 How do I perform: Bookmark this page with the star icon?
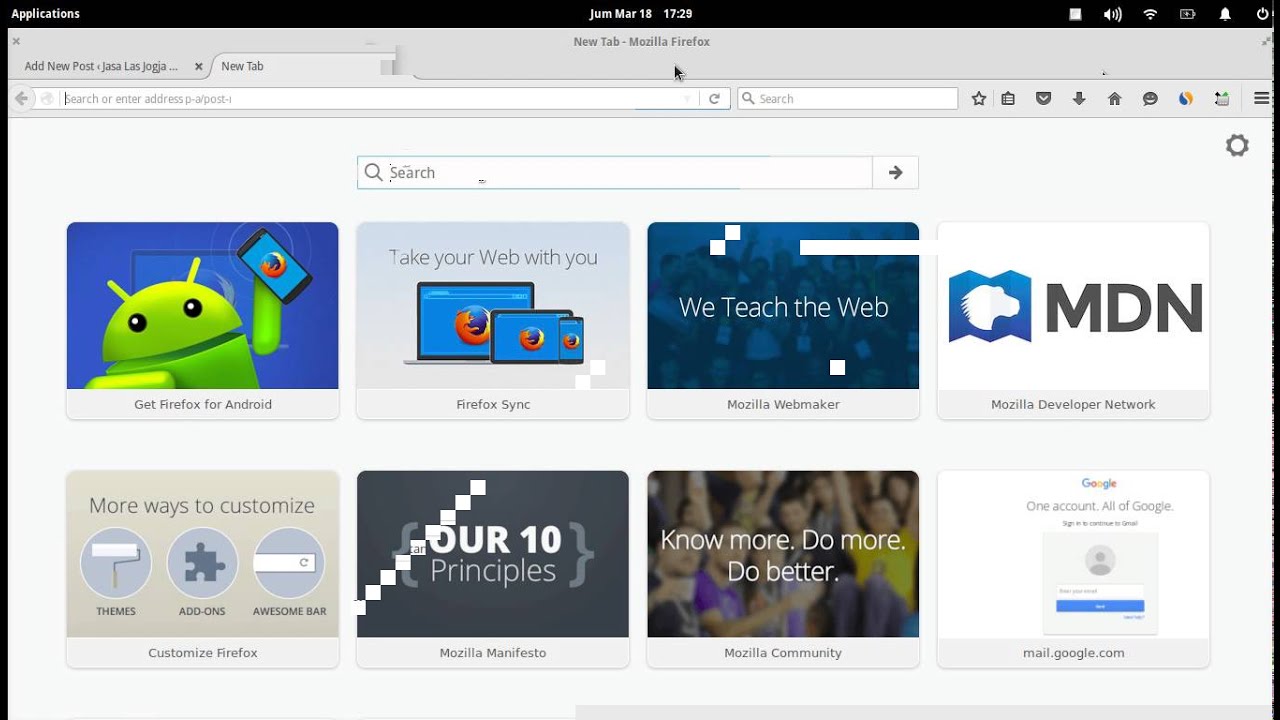point(979,99)
